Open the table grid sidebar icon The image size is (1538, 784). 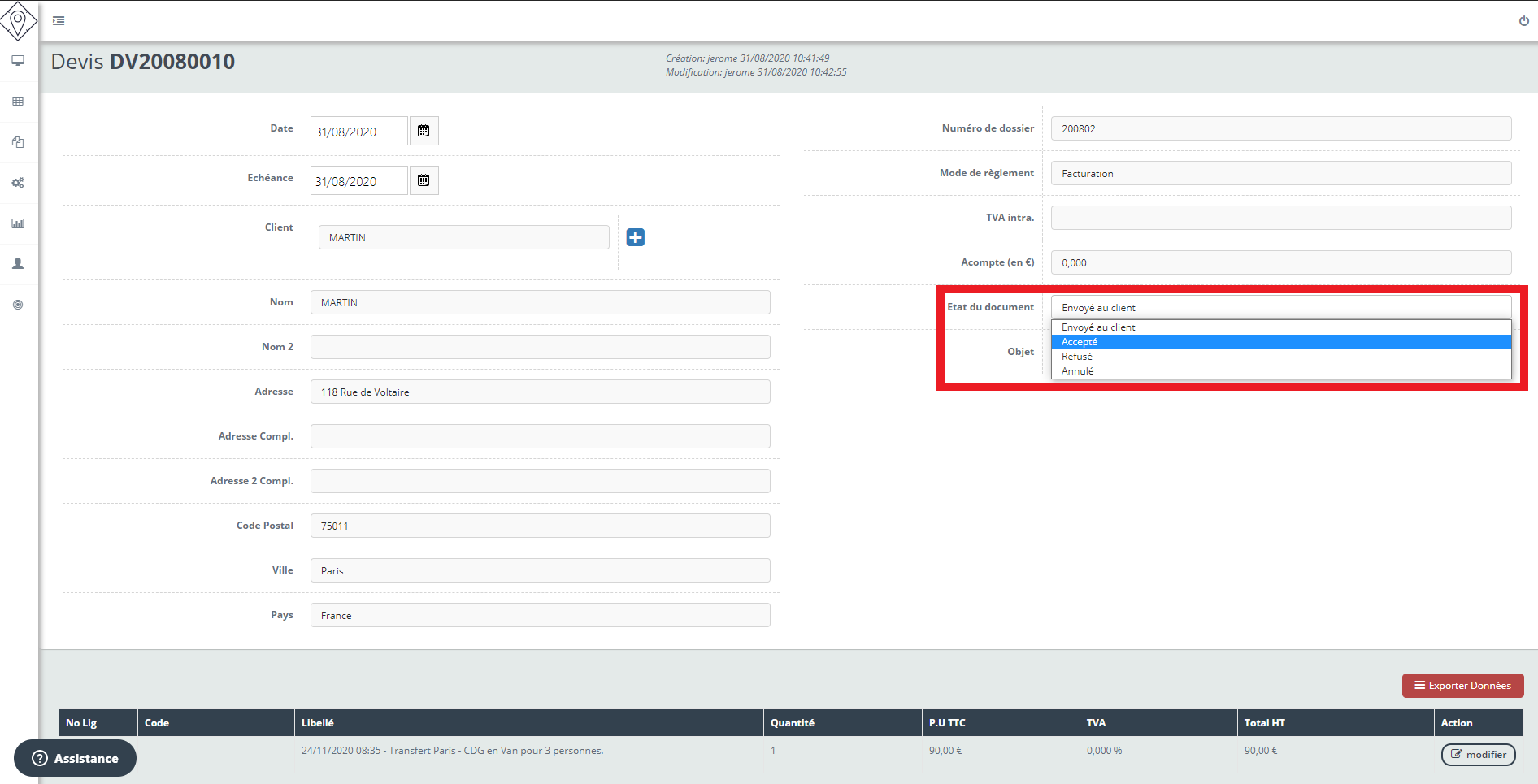tap(18, 102)
